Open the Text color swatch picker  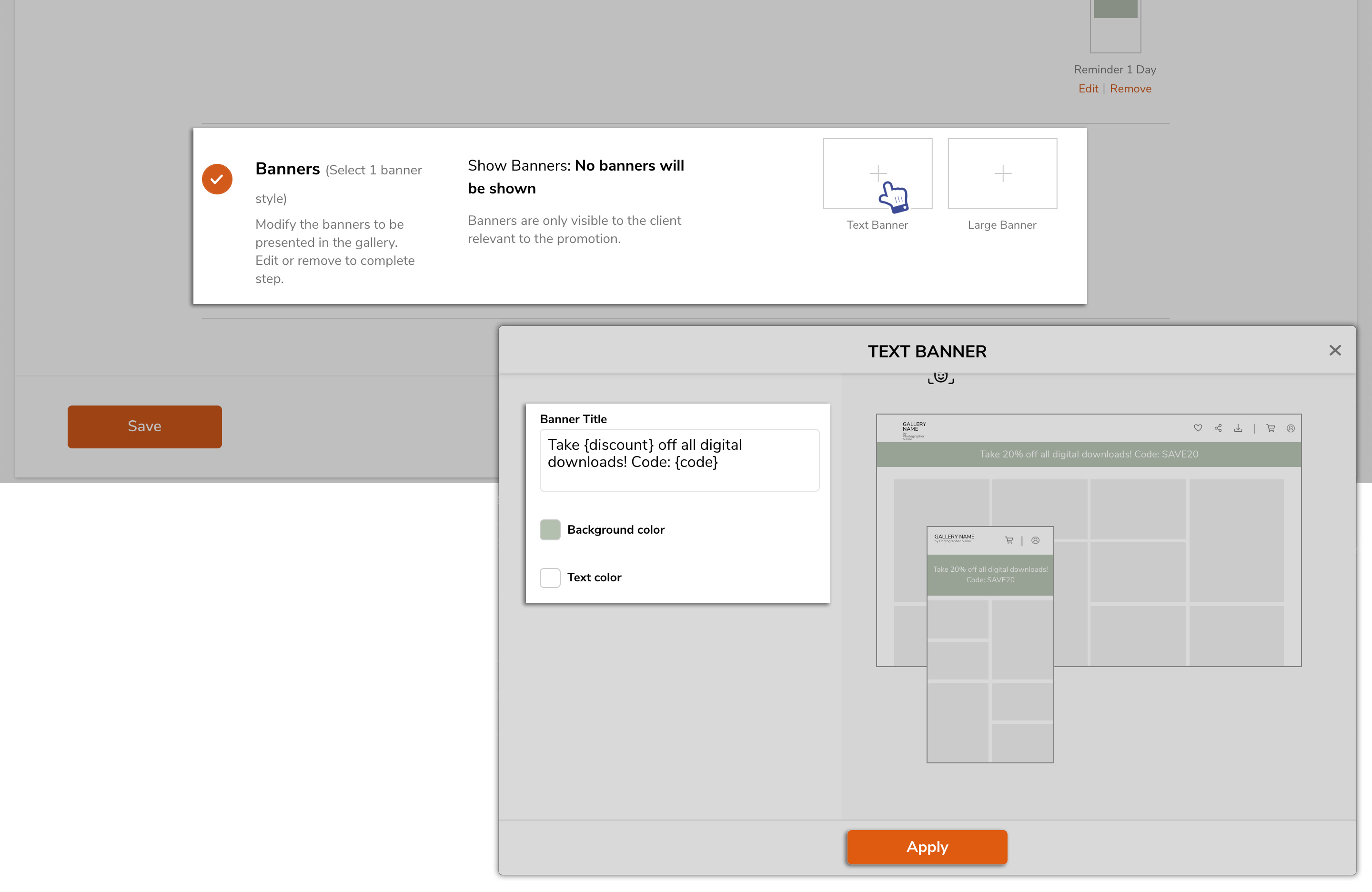(550, 577)
